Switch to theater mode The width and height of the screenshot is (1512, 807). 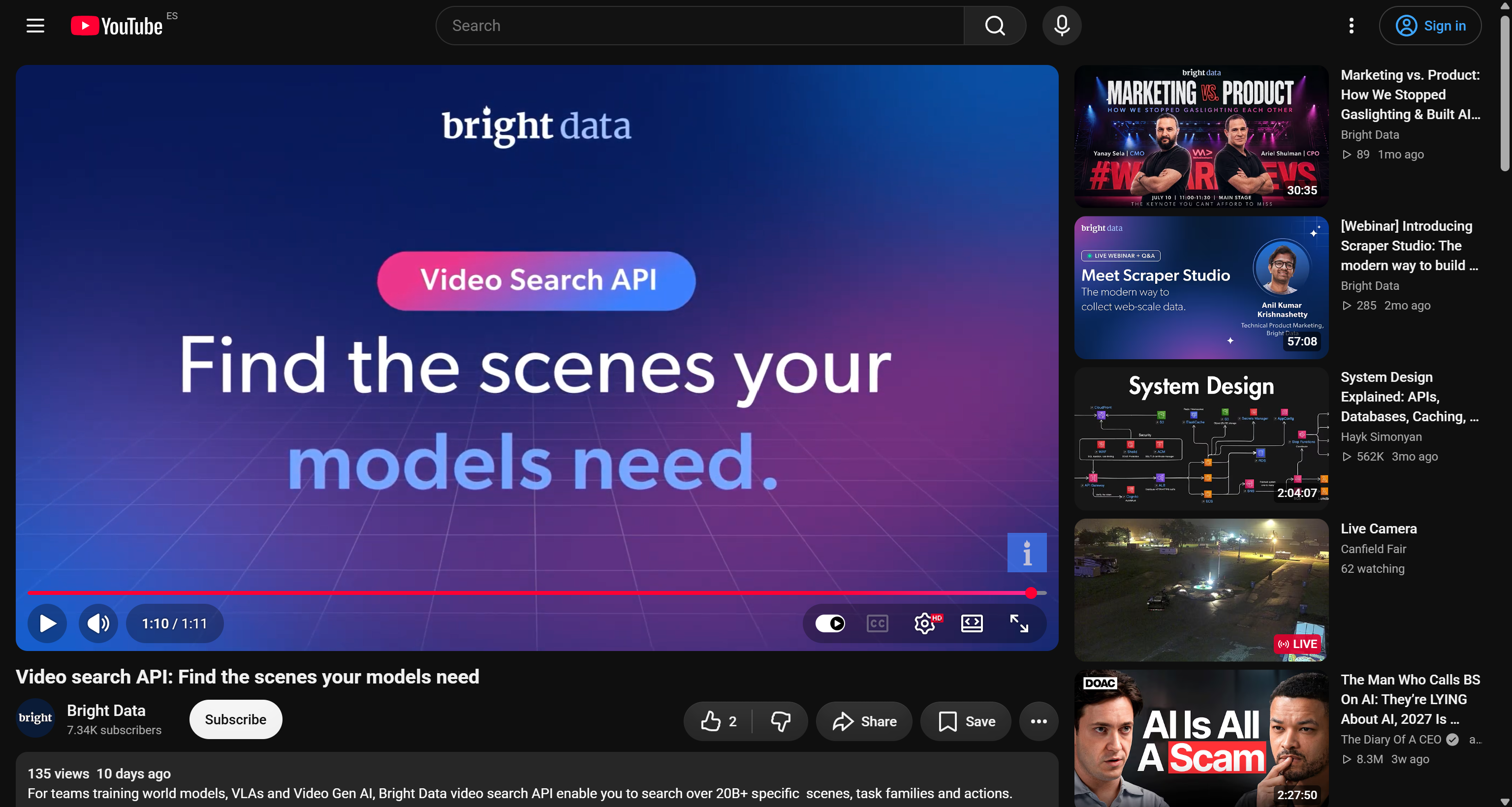(x=972, y=623)
